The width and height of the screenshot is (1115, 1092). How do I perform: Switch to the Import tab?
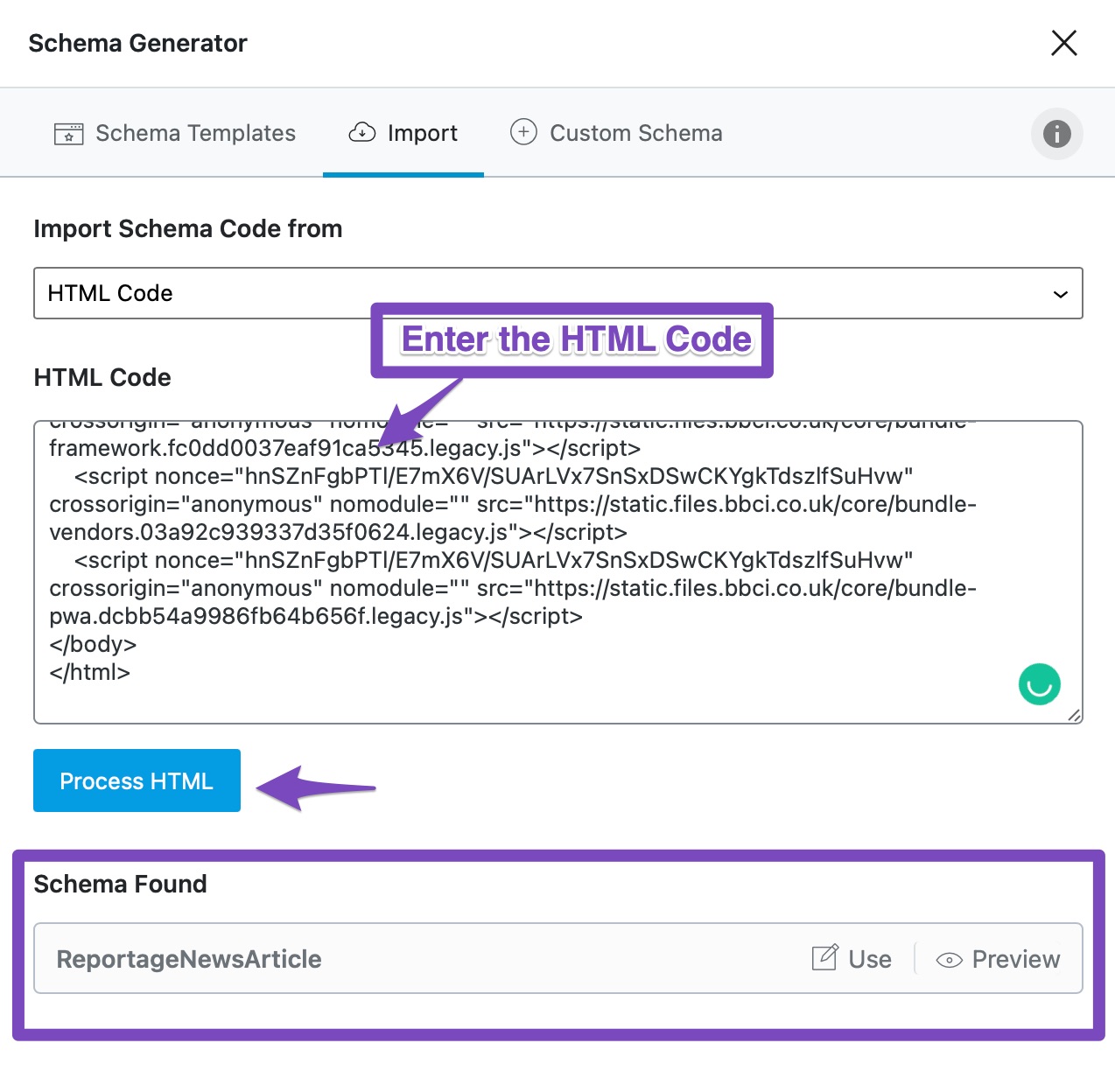click(403, 133)
